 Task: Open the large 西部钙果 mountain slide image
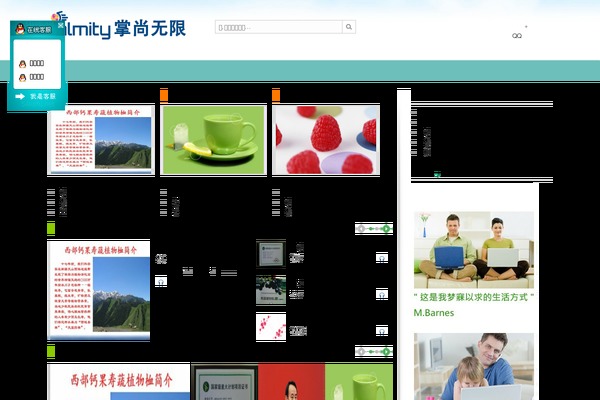tap(99, 290)
